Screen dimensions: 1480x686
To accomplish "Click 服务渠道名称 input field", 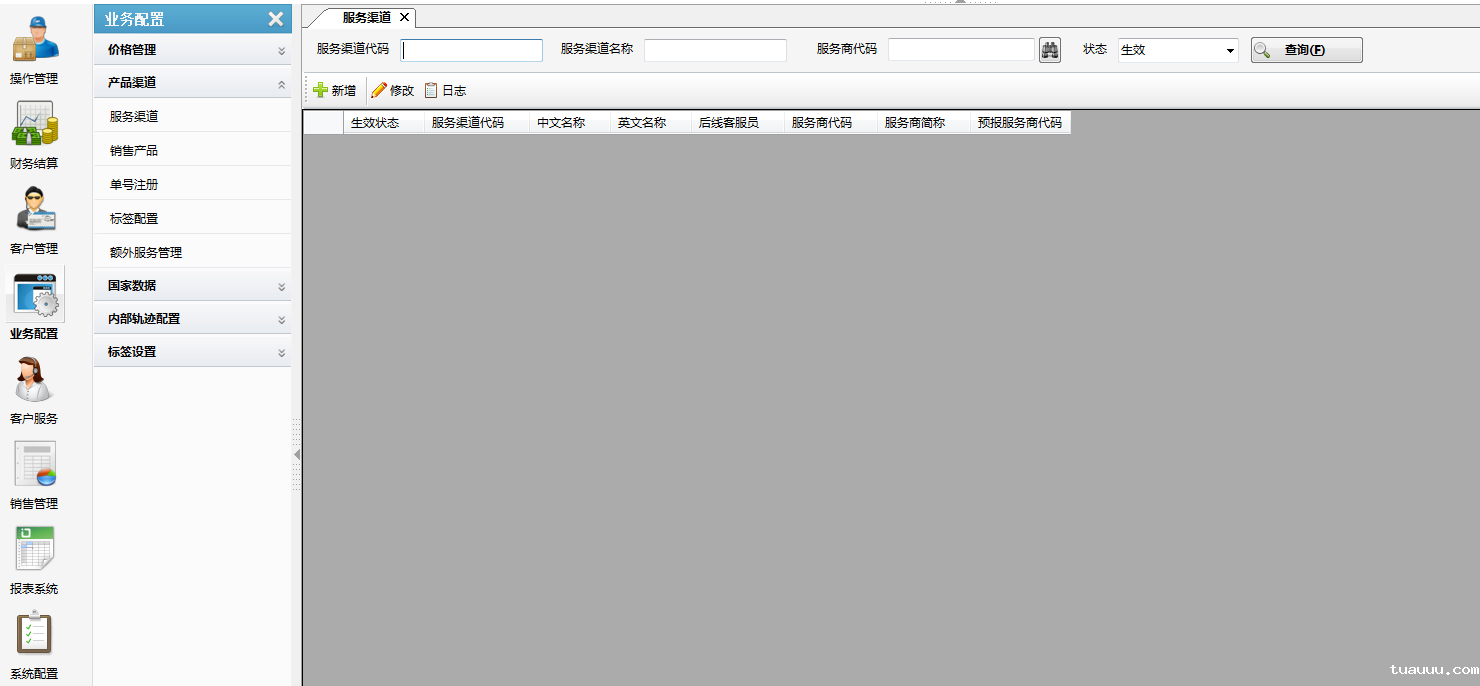I will click(715, 50).
